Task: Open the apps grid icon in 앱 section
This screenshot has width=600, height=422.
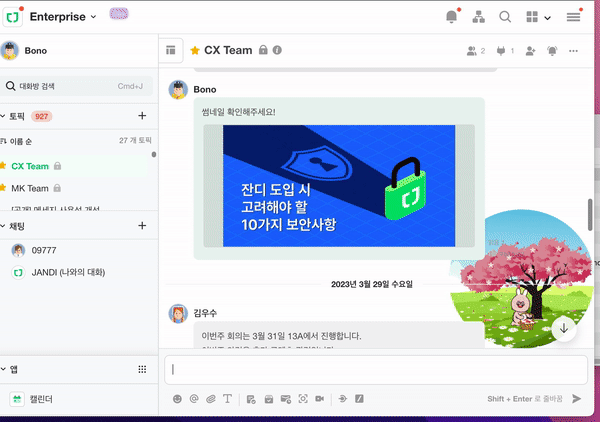Action: (142, 369)
